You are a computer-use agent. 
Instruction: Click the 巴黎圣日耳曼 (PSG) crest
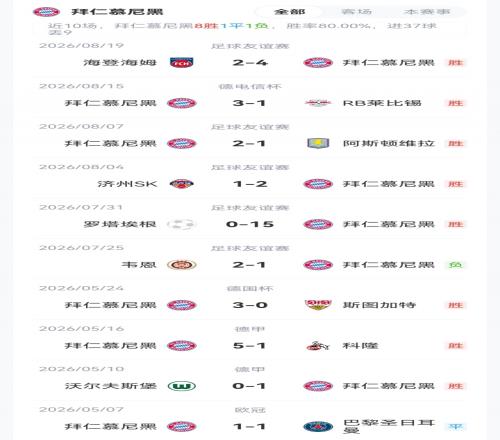point(318,427)
